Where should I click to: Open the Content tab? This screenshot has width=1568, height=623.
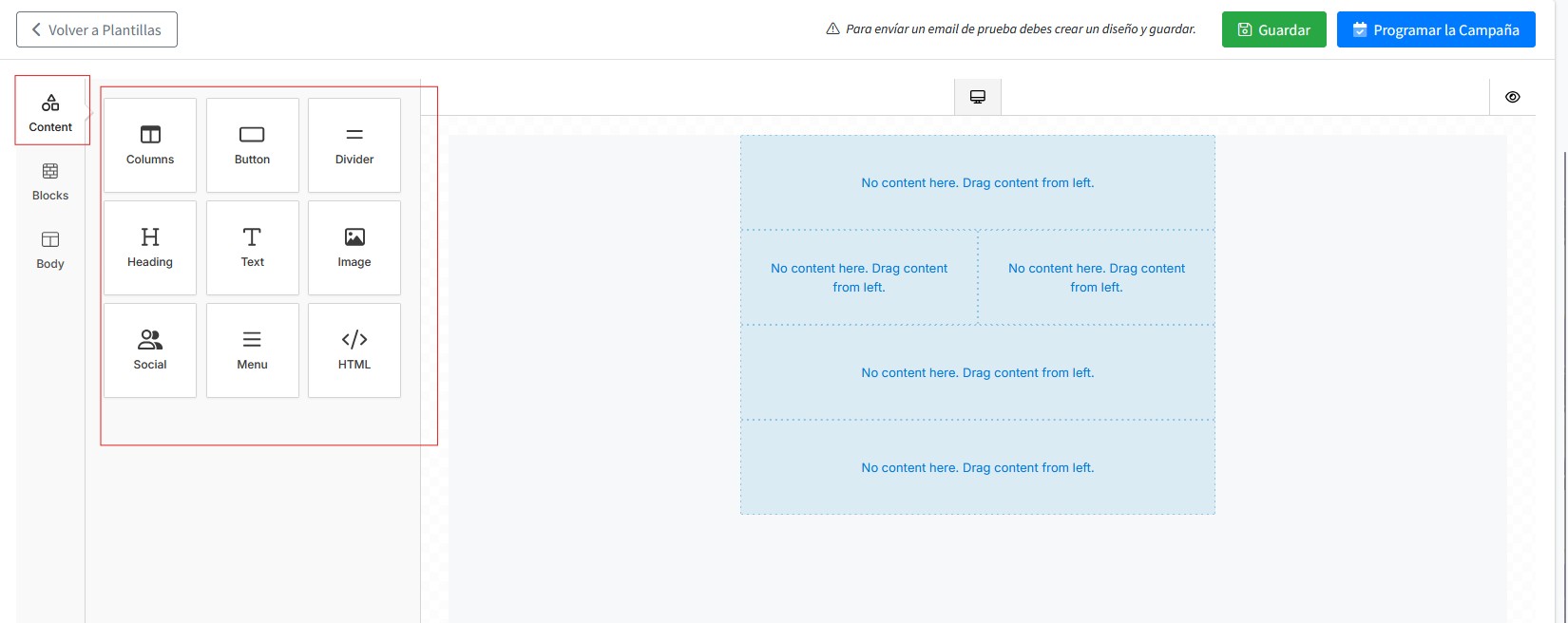51,112
